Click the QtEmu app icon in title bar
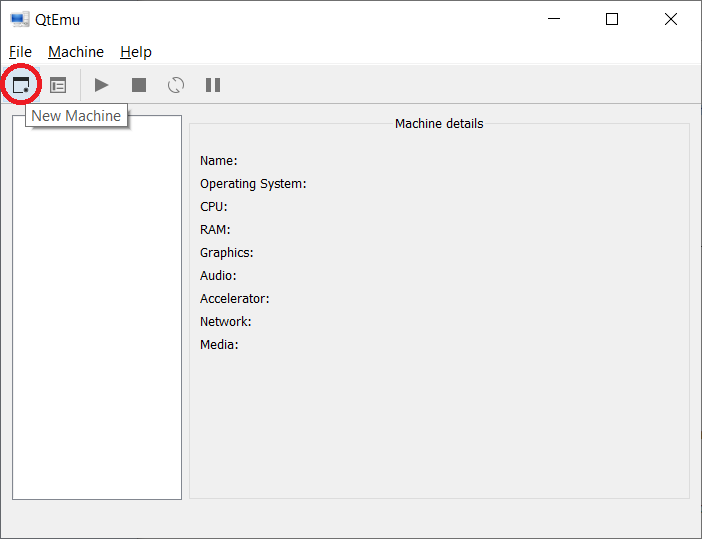702x539 pixels. click(19, 19)
